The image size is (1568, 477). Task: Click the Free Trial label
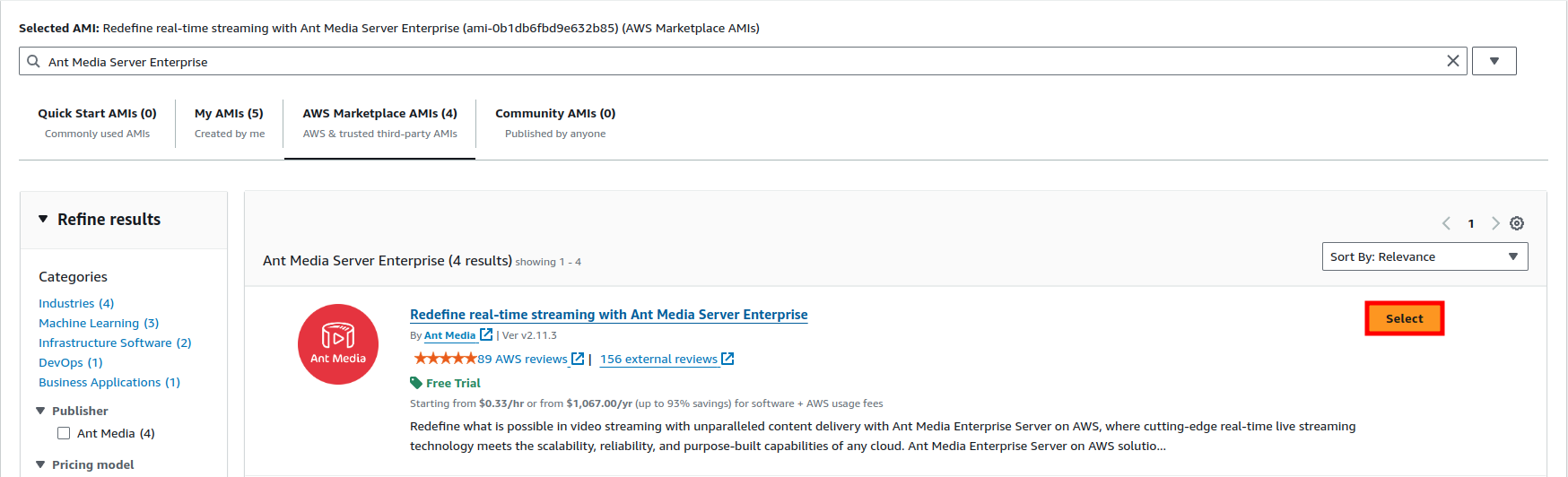pyautogui.click(x=453, y=383)
